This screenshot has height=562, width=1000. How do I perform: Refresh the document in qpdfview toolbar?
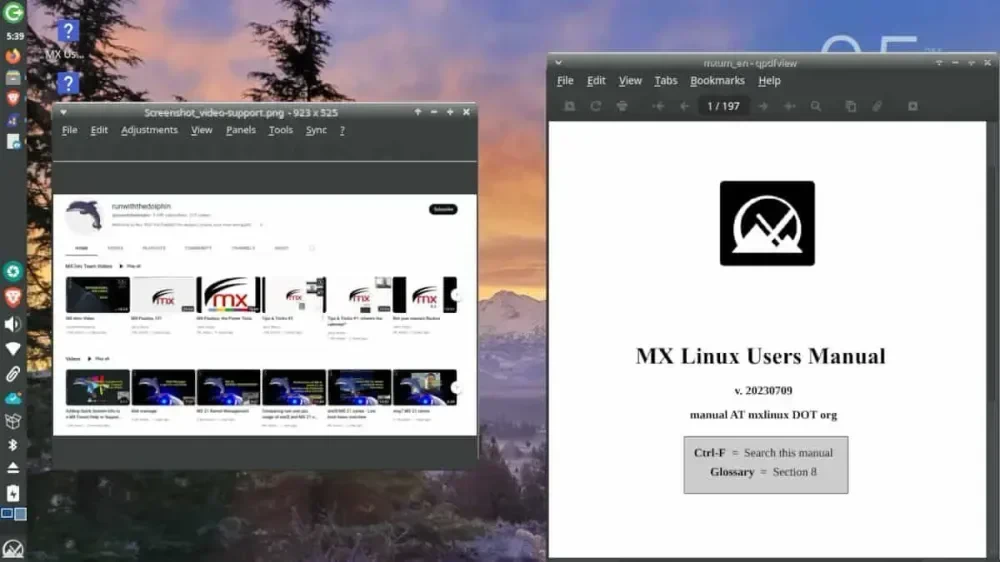[x=596, y=107]
